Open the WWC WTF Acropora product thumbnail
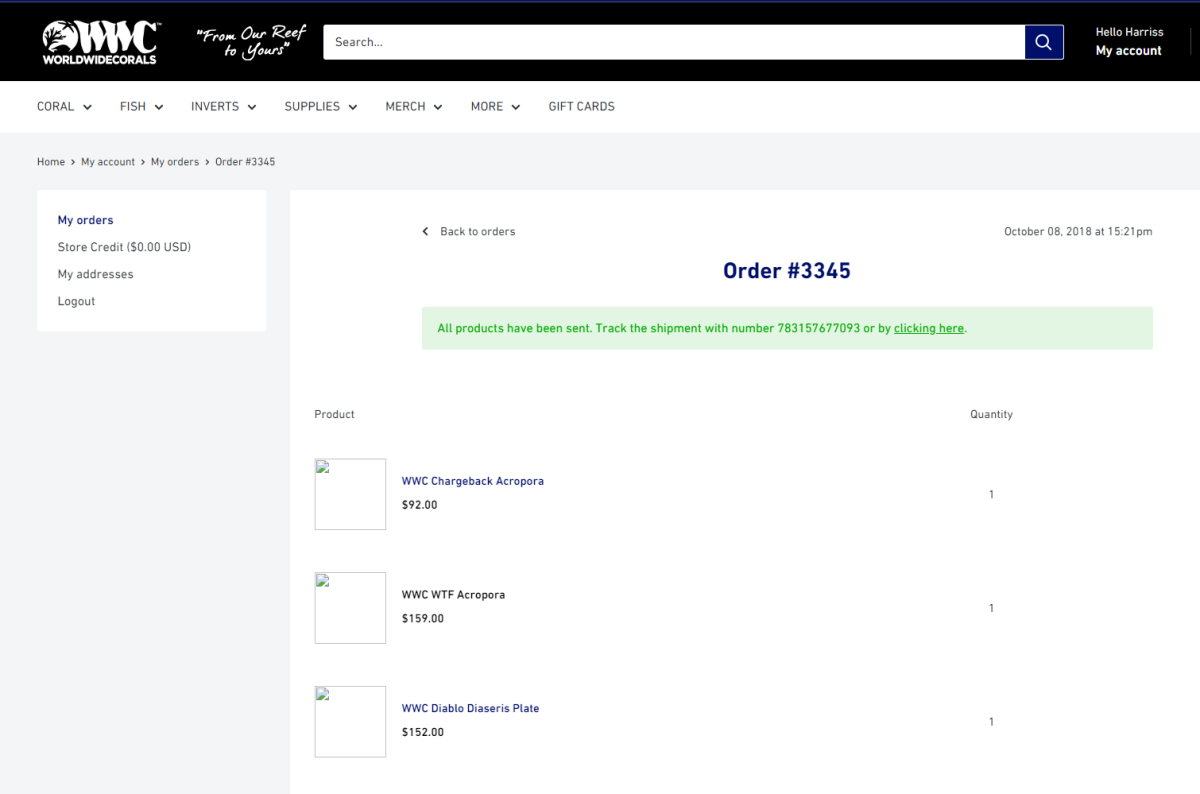The height and width of the screenshot is (794, 1200). coord(350,608)
